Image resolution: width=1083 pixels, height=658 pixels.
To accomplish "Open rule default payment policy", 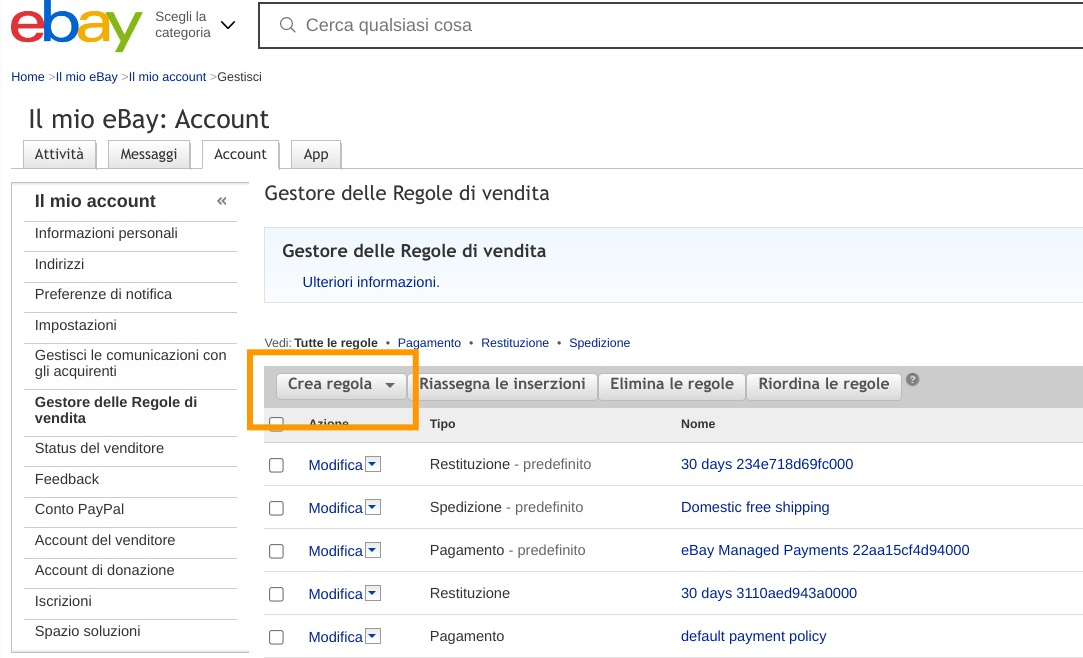I will 754,636.
